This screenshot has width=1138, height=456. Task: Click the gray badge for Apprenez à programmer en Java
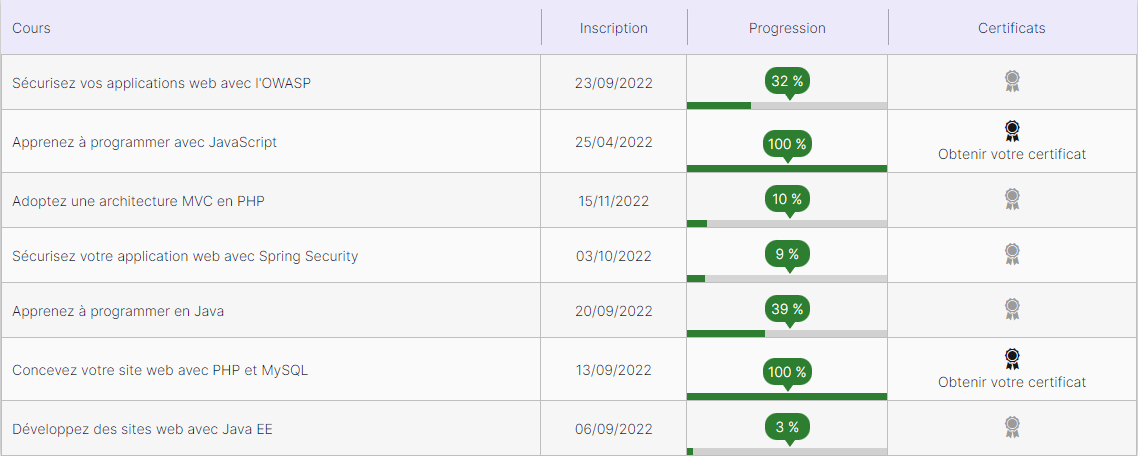tap(1012, 309)
